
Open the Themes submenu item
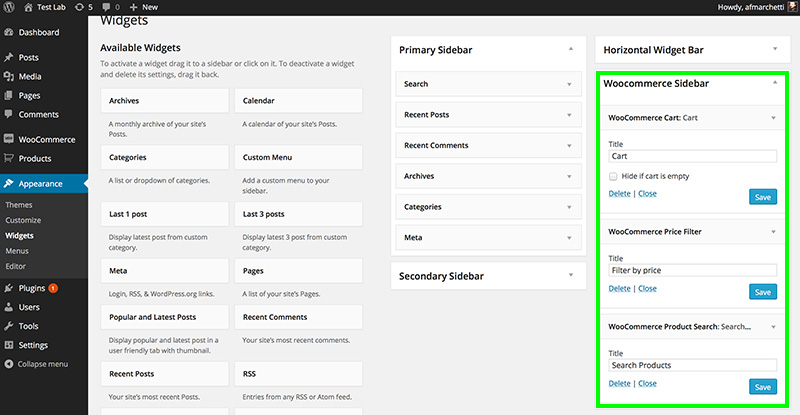click(19, 205)
